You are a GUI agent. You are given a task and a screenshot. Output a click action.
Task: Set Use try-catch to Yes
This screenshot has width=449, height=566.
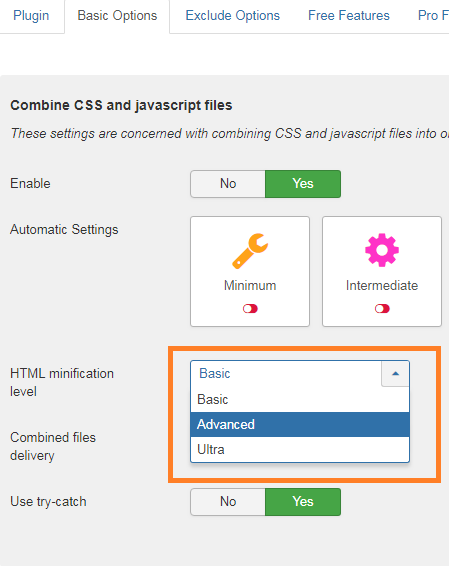(303, 502)
